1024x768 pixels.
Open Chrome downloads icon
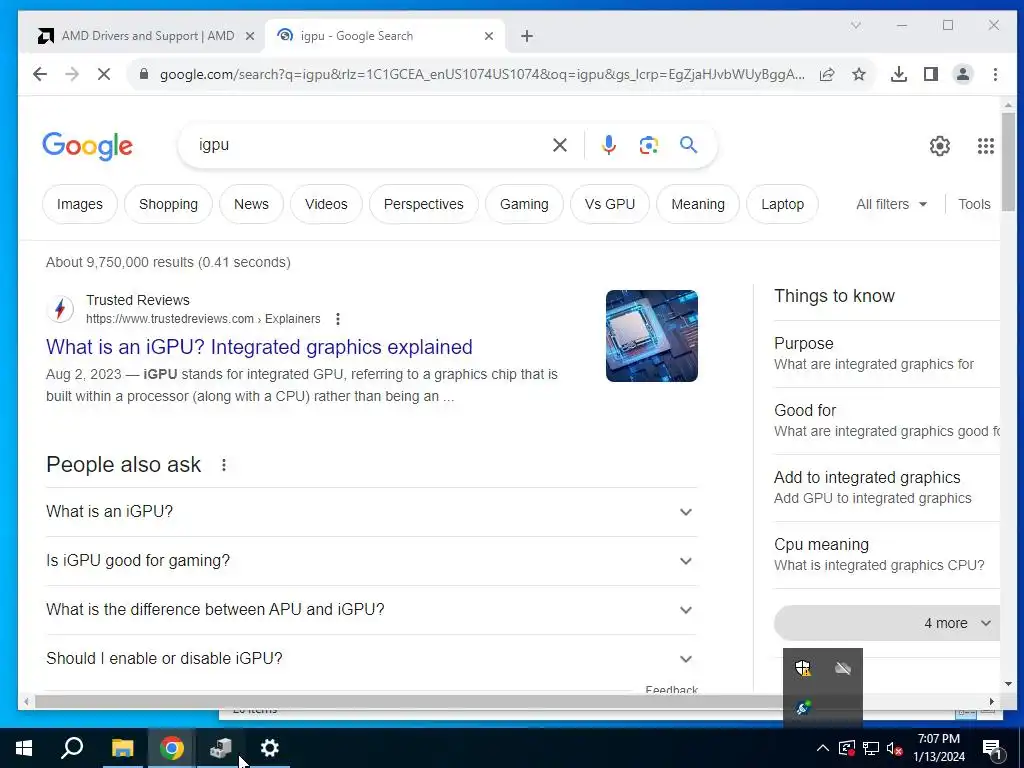click(899, 74)
